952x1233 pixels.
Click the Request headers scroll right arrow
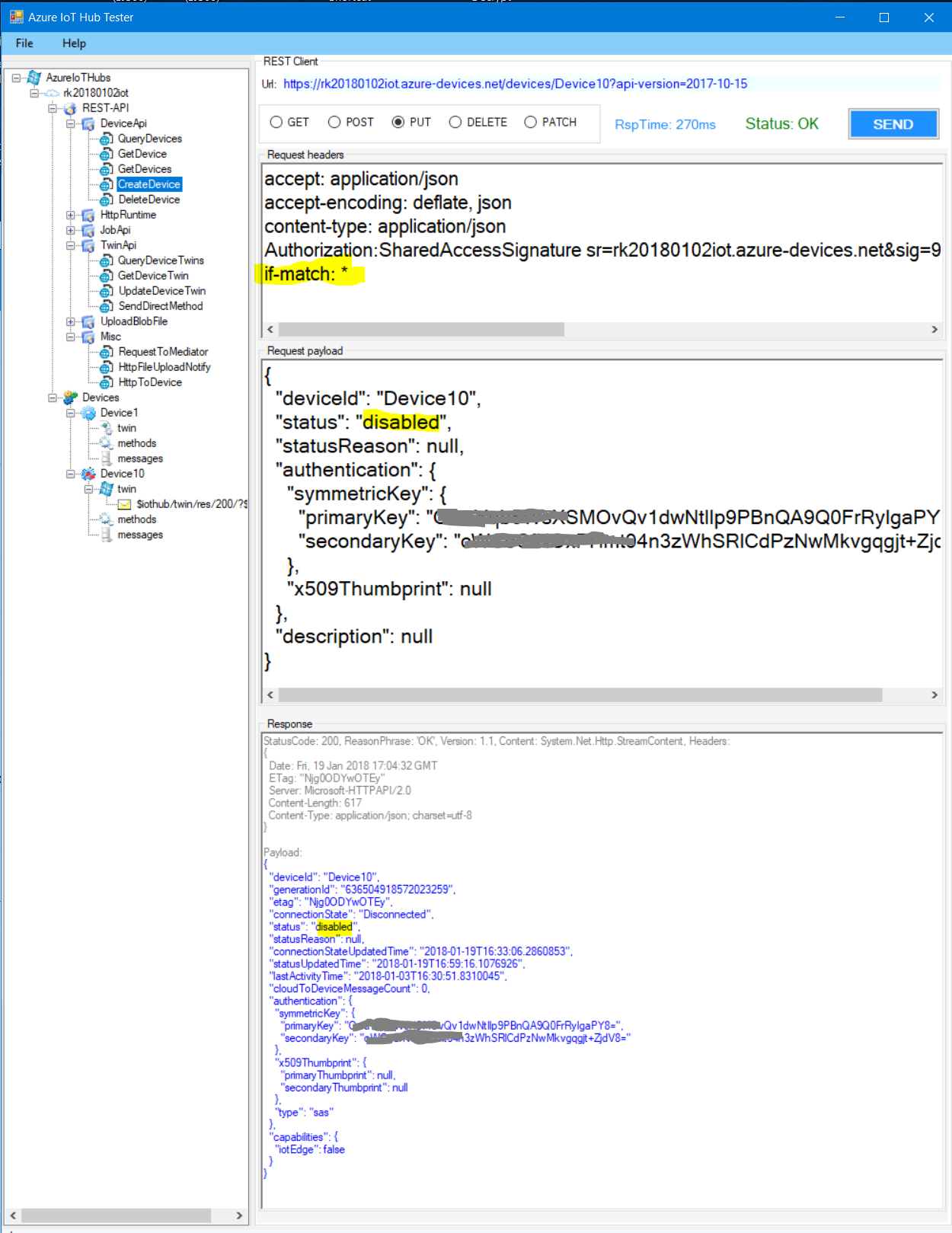[x=934, y=330]
